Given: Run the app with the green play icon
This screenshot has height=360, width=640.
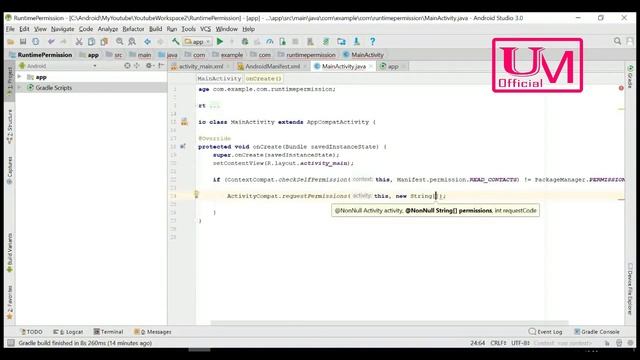Looking at the screenshot, I should click(220, 42).
